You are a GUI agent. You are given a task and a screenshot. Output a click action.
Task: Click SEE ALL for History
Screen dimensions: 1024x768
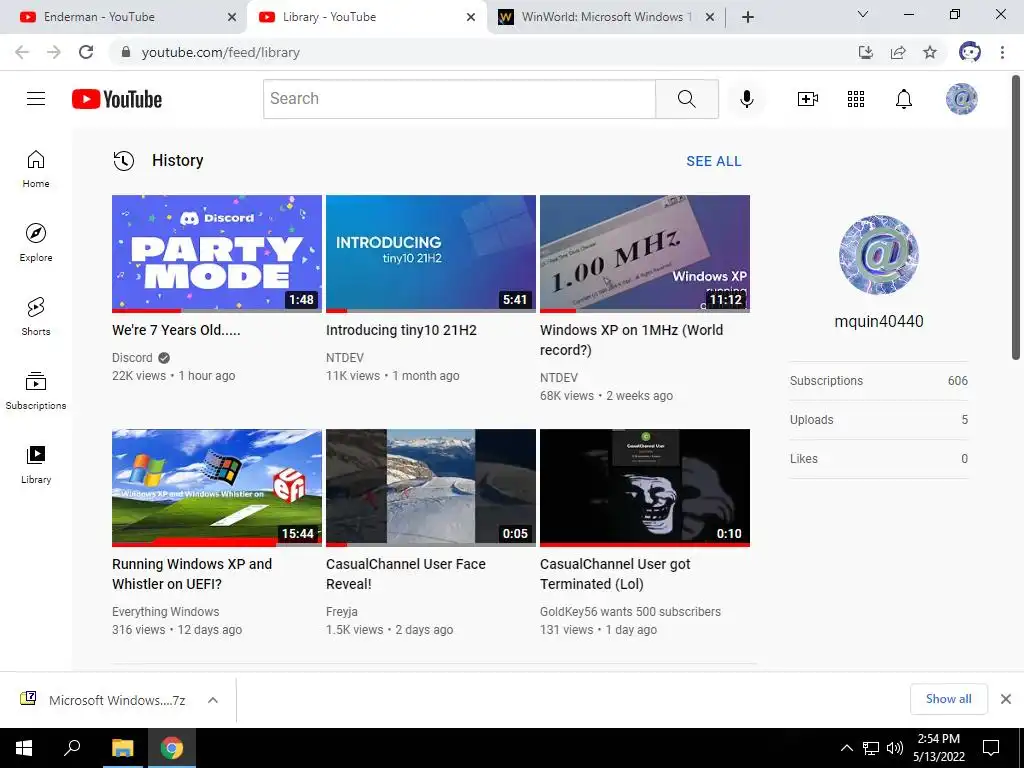click(714, 161)
